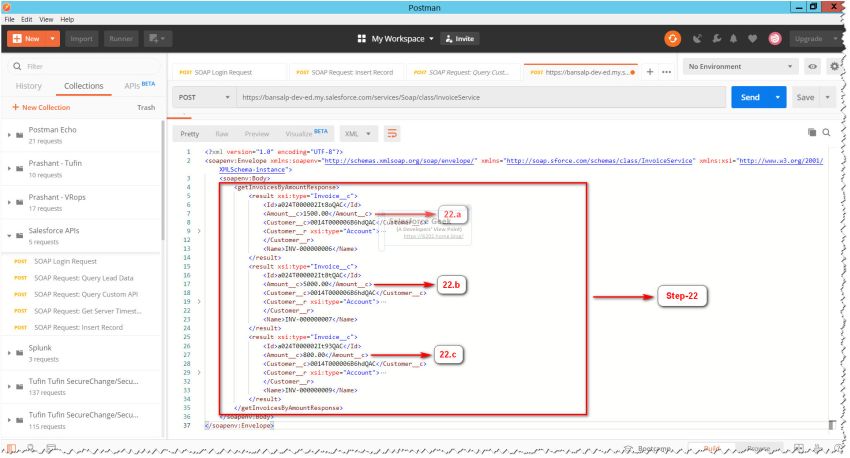Open the satellite capture requests icon

click(x=697, y=38)
